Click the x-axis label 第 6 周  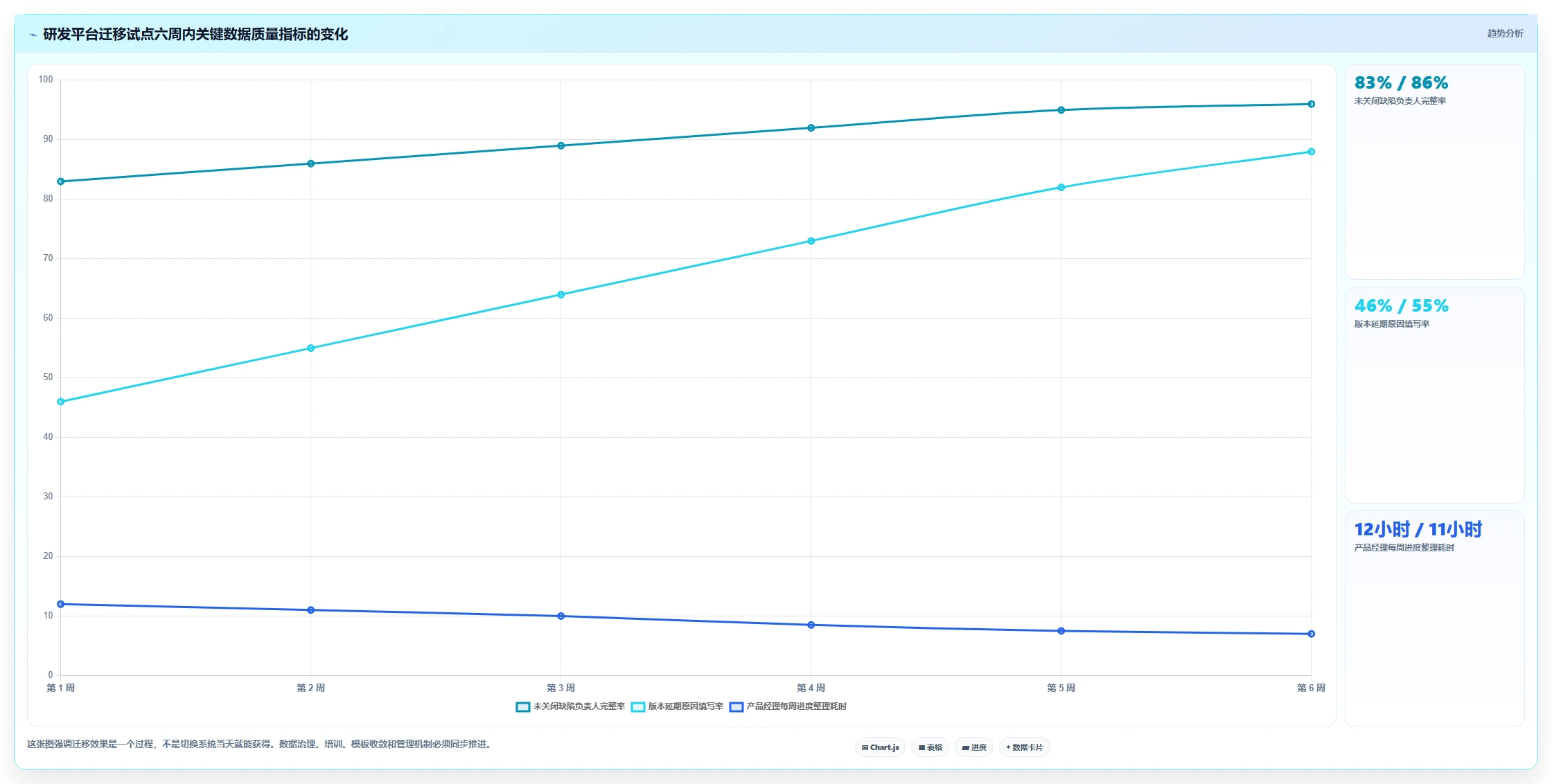coord(1311,688)
